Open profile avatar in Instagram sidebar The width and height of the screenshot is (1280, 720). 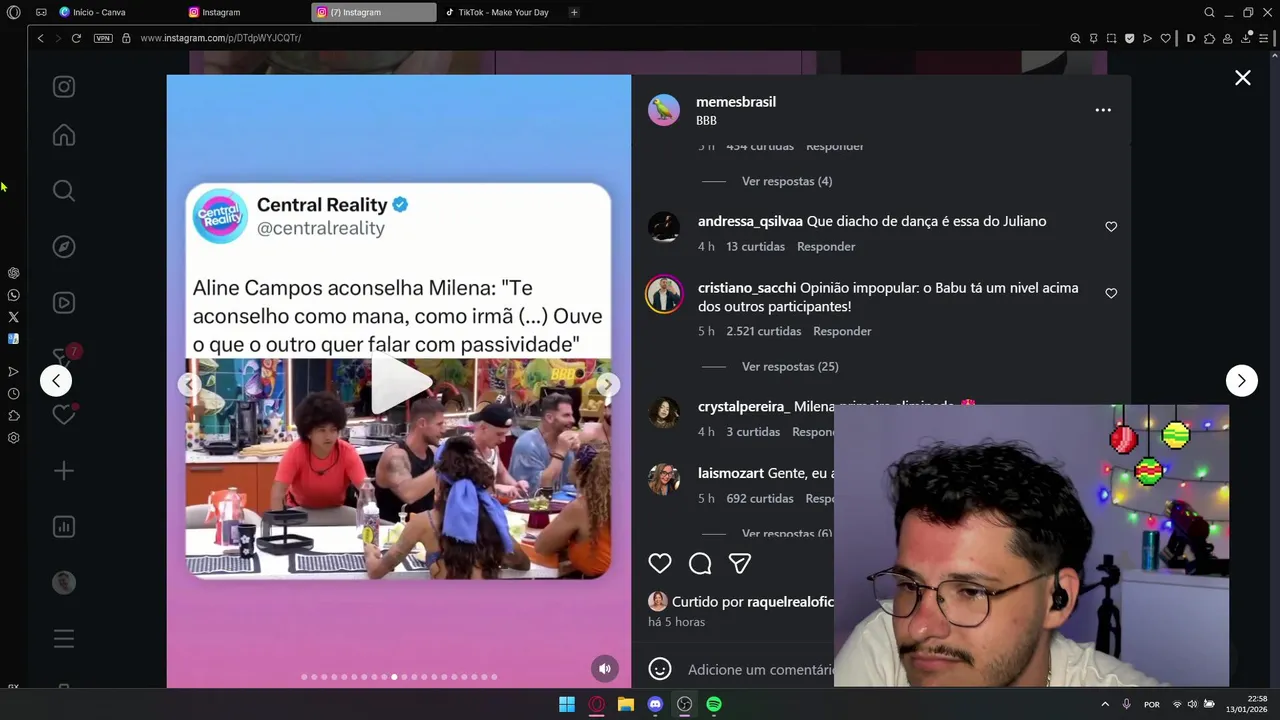point(64,582)
